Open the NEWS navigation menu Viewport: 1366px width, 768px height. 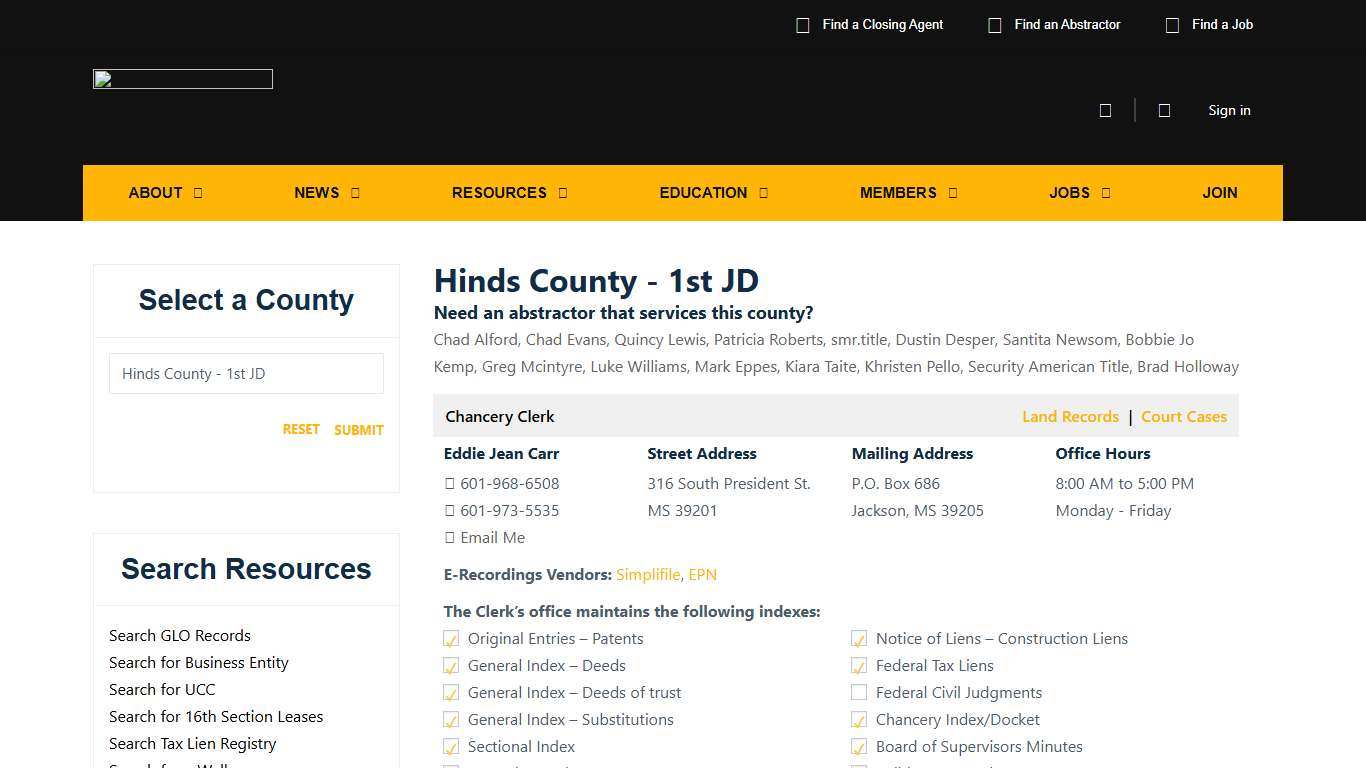pyautogui.click(x=317, y=193)
